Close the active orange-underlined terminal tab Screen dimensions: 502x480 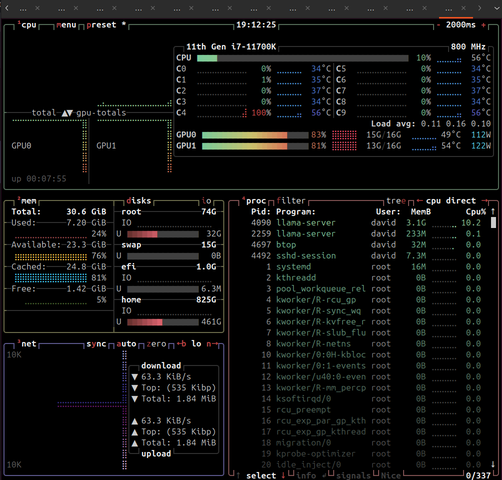[x=463, y=8]
